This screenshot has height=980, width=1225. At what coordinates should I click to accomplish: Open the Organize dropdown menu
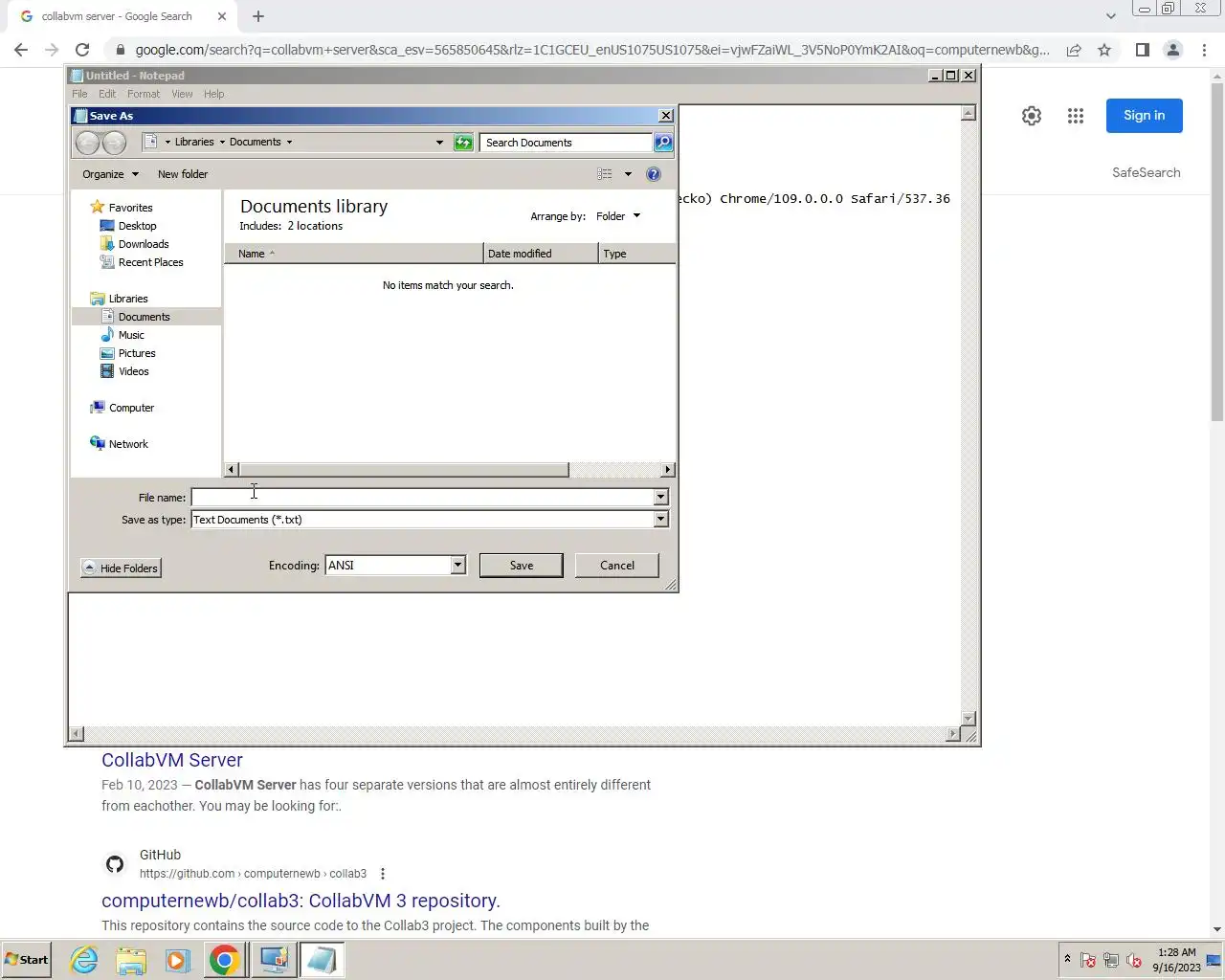click(110, 174)
